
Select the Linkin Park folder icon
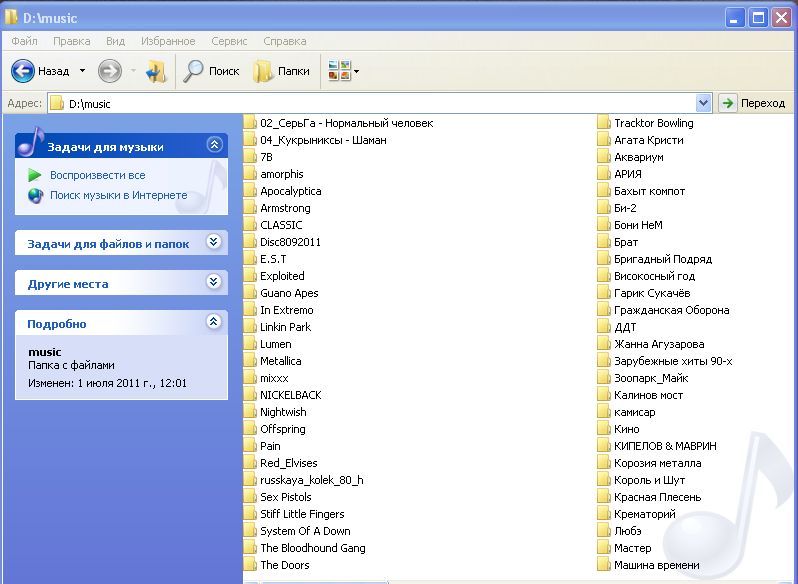click(x=249, y=327)
